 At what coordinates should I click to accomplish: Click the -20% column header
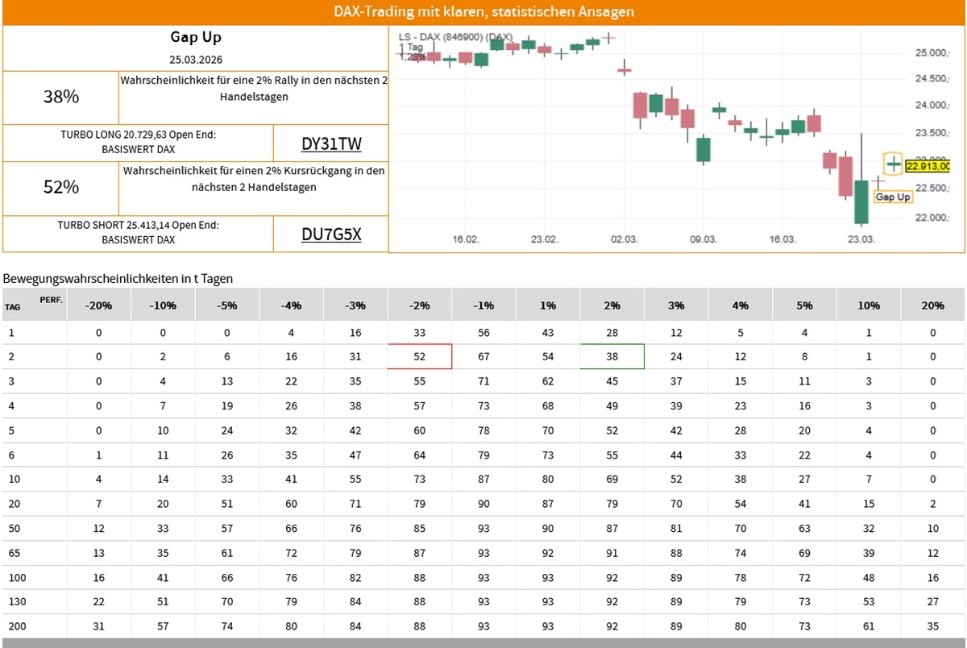(x=97, y=305)
